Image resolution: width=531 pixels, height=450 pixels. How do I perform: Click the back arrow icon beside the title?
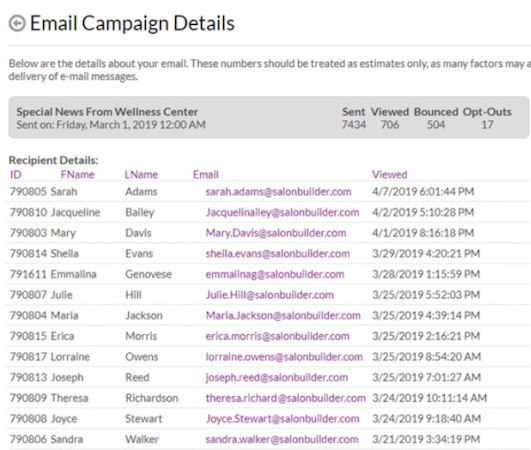[17, 24]
